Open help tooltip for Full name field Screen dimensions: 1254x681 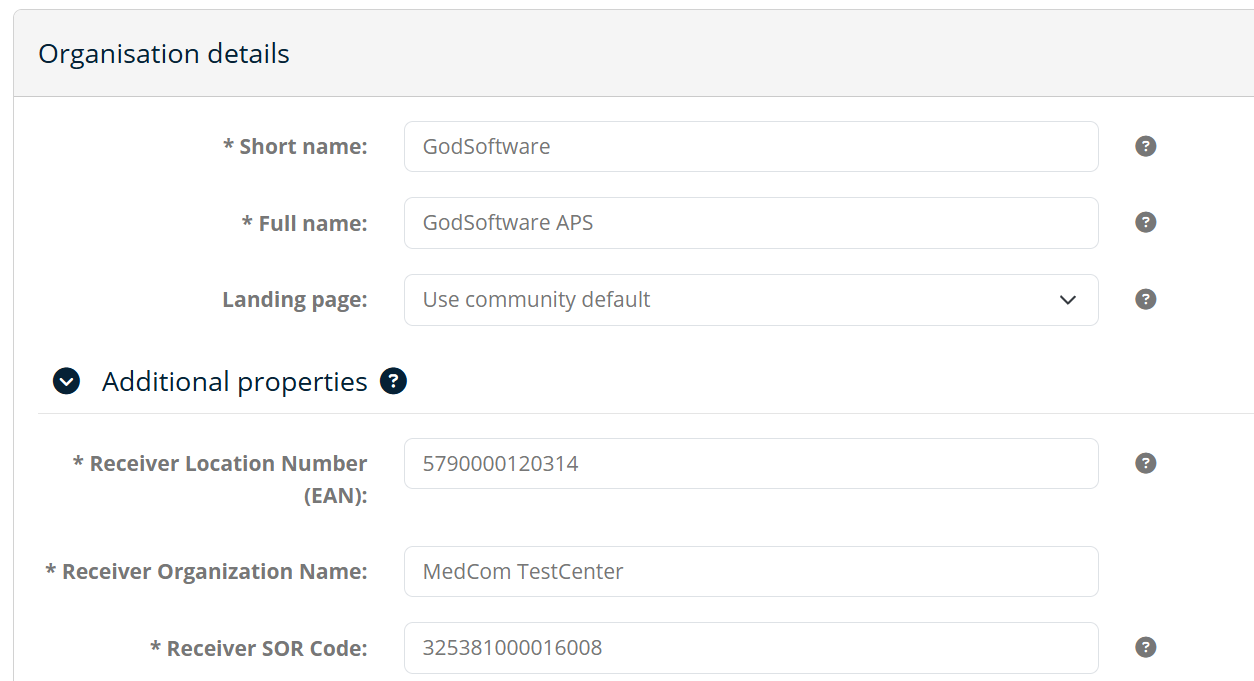click(x=1146, y=222)
